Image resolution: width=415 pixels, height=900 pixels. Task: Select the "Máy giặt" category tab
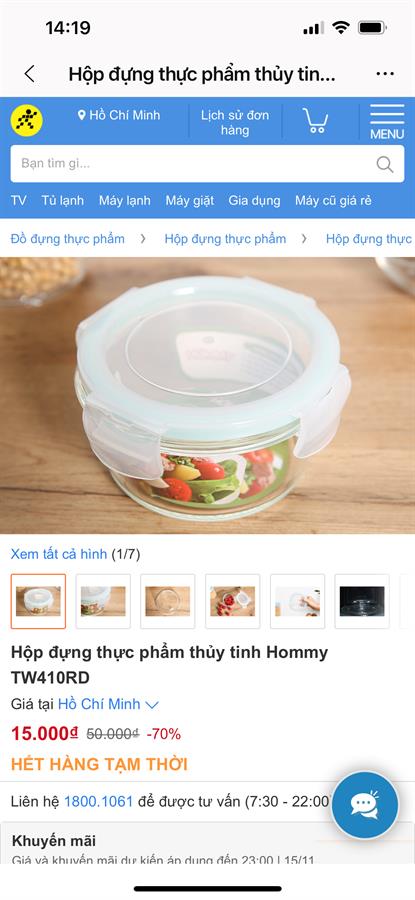click(x=189, y=200)
